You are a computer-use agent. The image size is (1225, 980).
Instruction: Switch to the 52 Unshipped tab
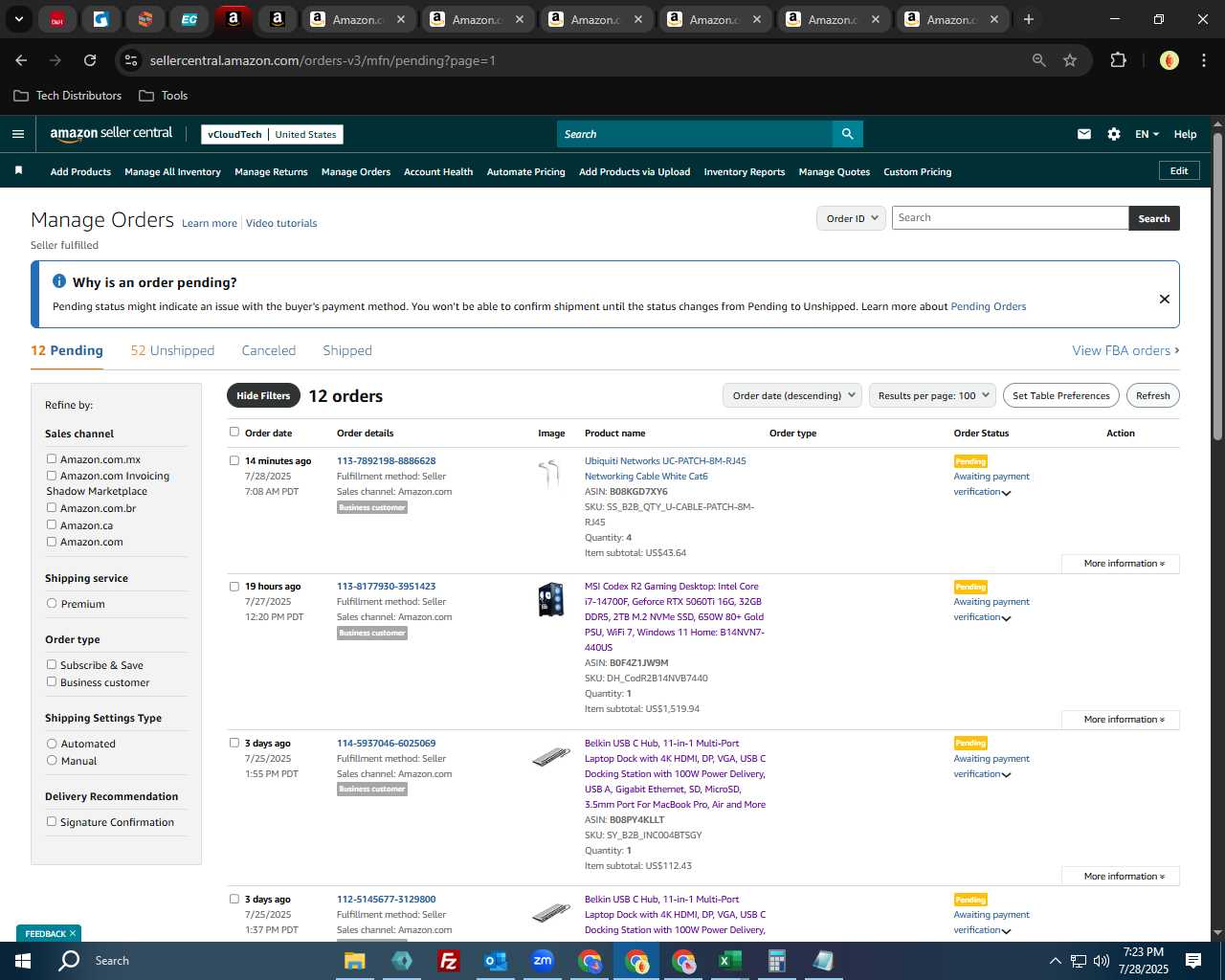172,350
